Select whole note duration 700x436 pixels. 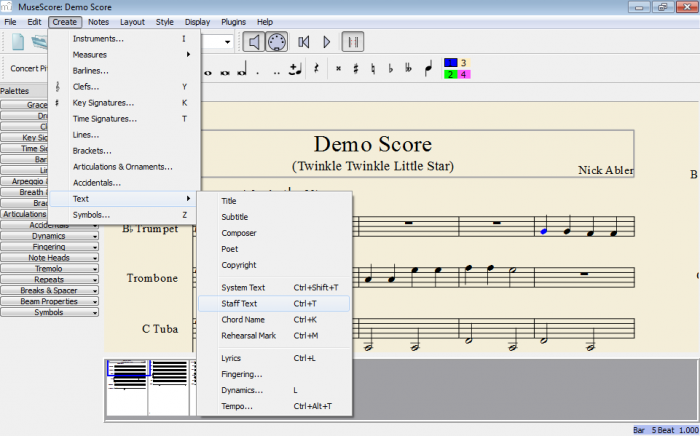(208, 73)
